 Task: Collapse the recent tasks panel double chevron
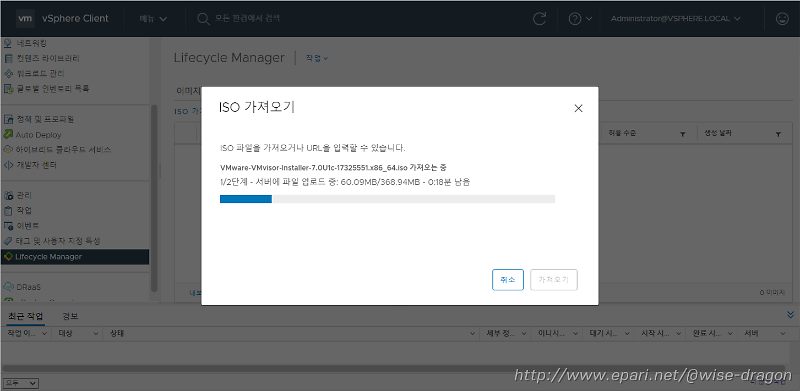791,314
